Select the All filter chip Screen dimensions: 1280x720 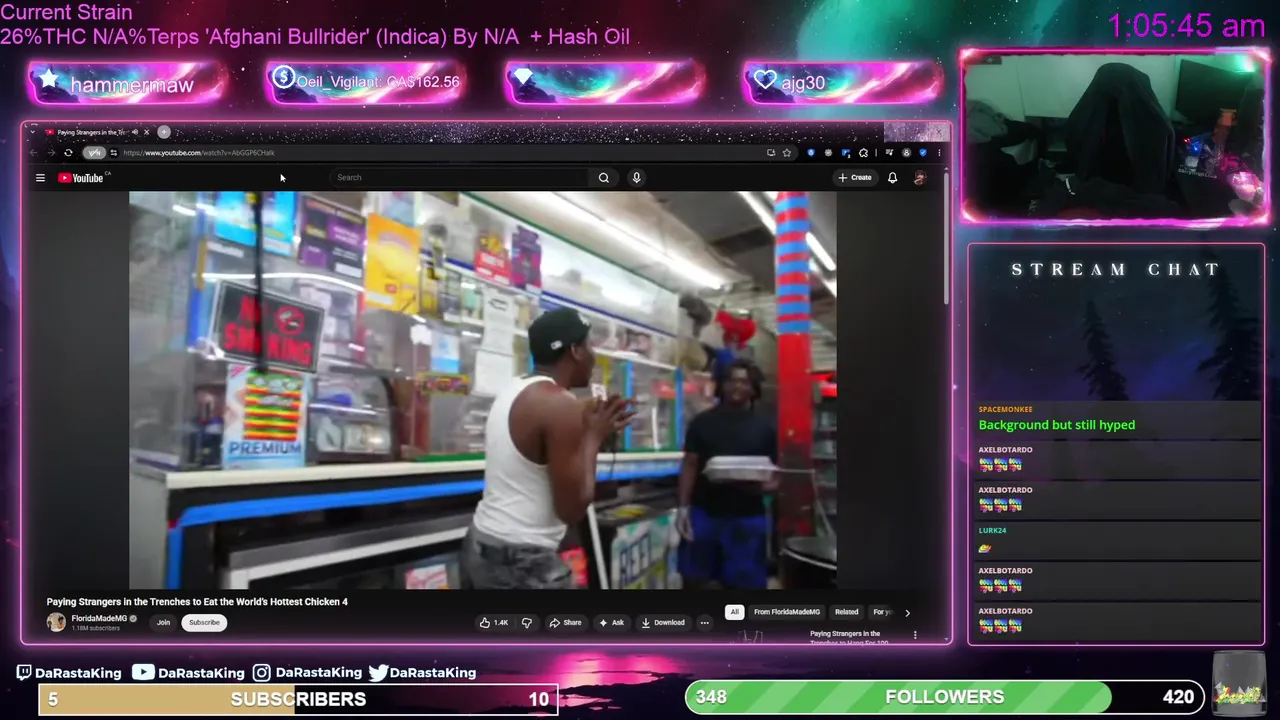tap(734, 612)
